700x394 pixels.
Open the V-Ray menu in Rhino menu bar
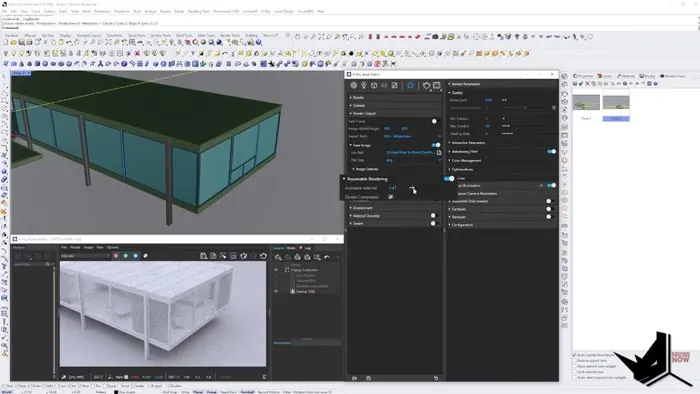[x=265, y=11]
